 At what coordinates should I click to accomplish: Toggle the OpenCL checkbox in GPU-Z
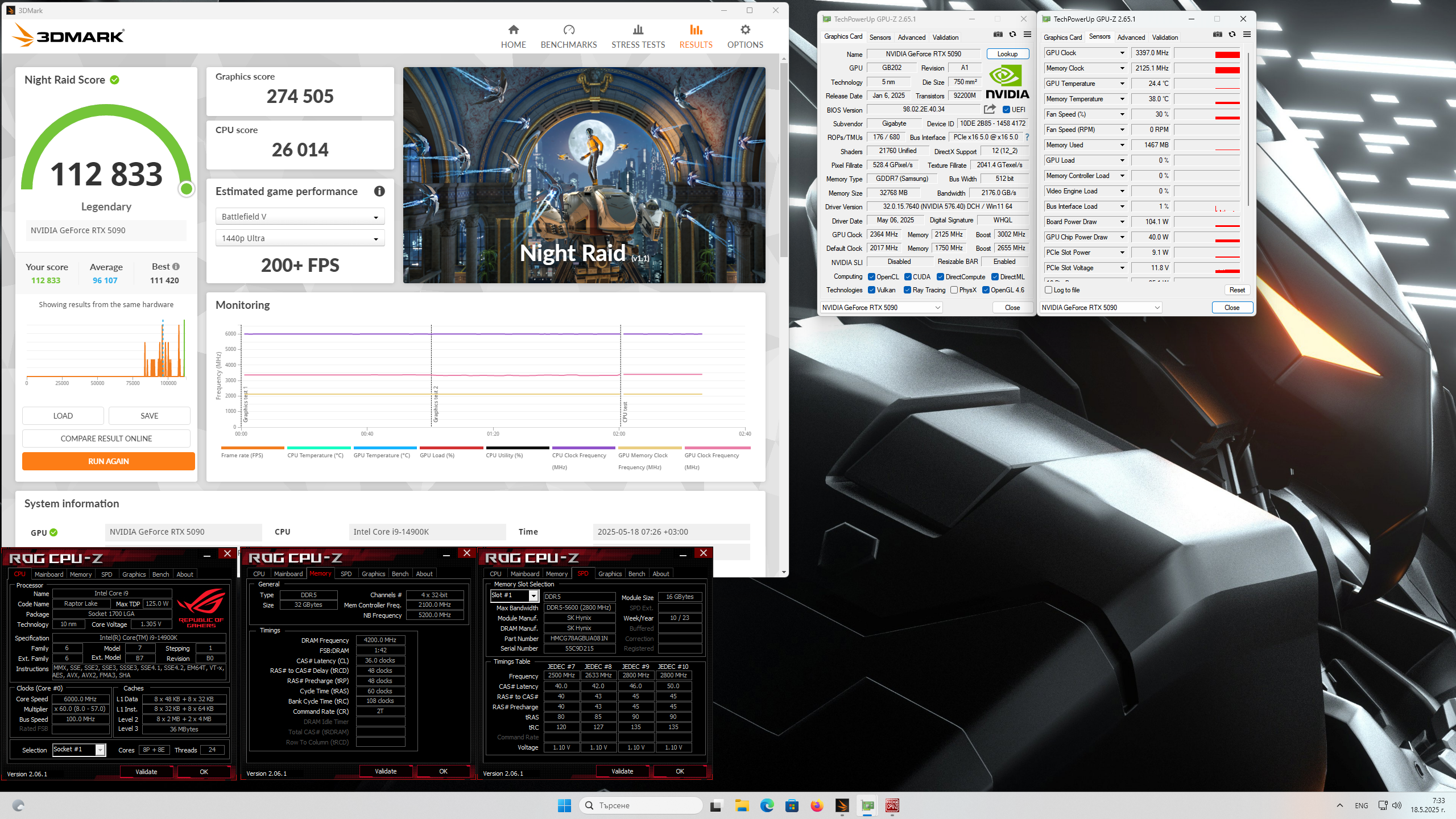click(x=871, y=277)
